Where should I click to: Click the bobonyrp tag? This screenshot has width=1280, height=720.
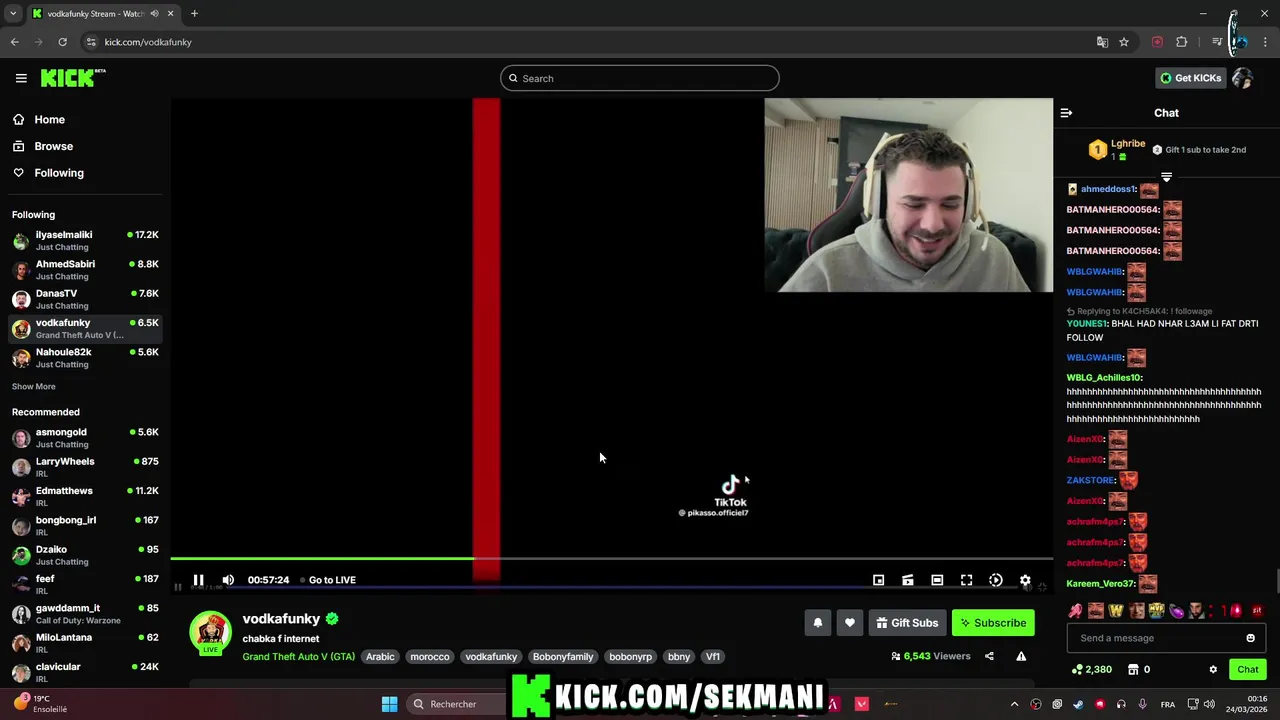pyautogui.click(x=631, y=657)
